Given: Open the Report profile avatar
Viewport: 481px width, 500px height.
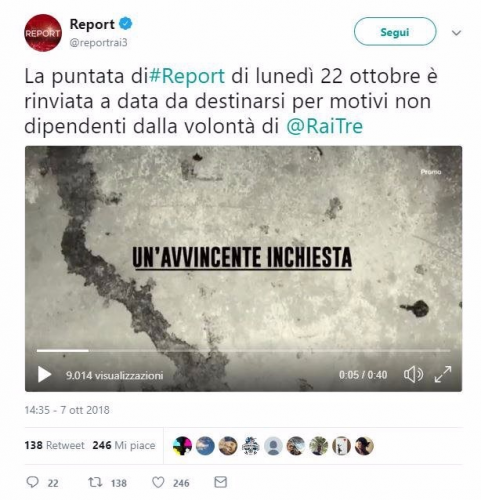Looking at the screenshot, I should click(x=43, y=33).
